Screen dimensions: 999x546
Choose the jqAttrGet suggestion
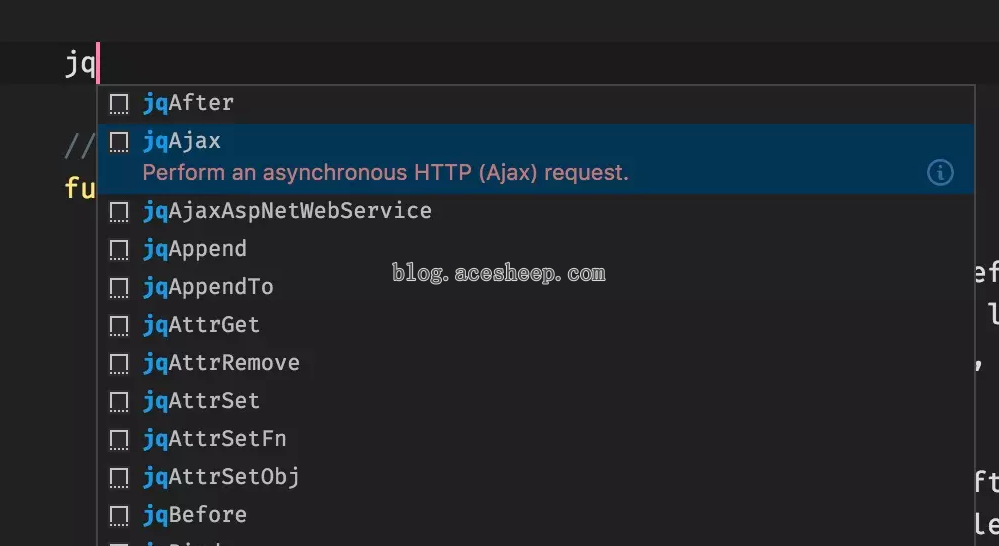point(201,325)
